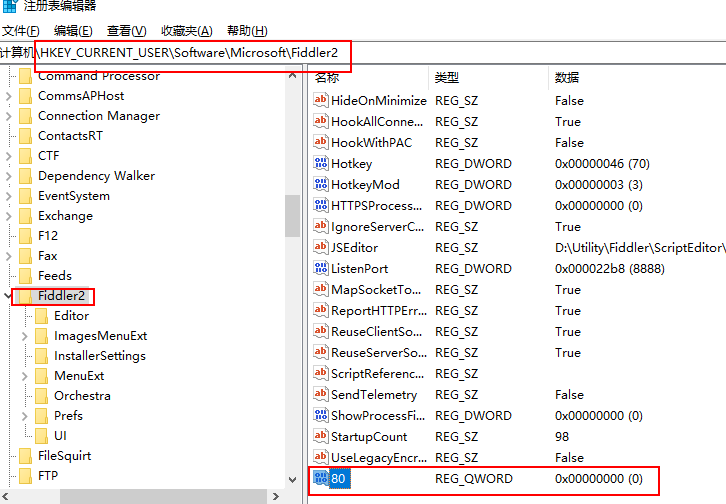The image size is (726, 504).
Task: Click the folder icon of EventSystem
Action: coord(26,196)
